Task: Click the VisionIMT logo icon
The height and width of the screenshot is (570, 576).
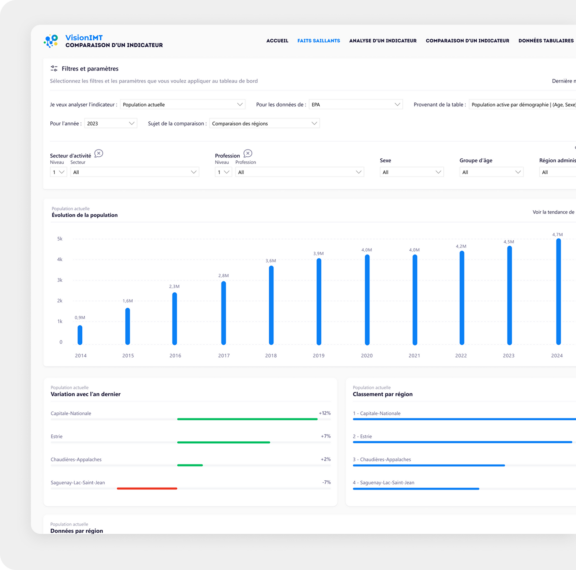Action: click(51, 41)
